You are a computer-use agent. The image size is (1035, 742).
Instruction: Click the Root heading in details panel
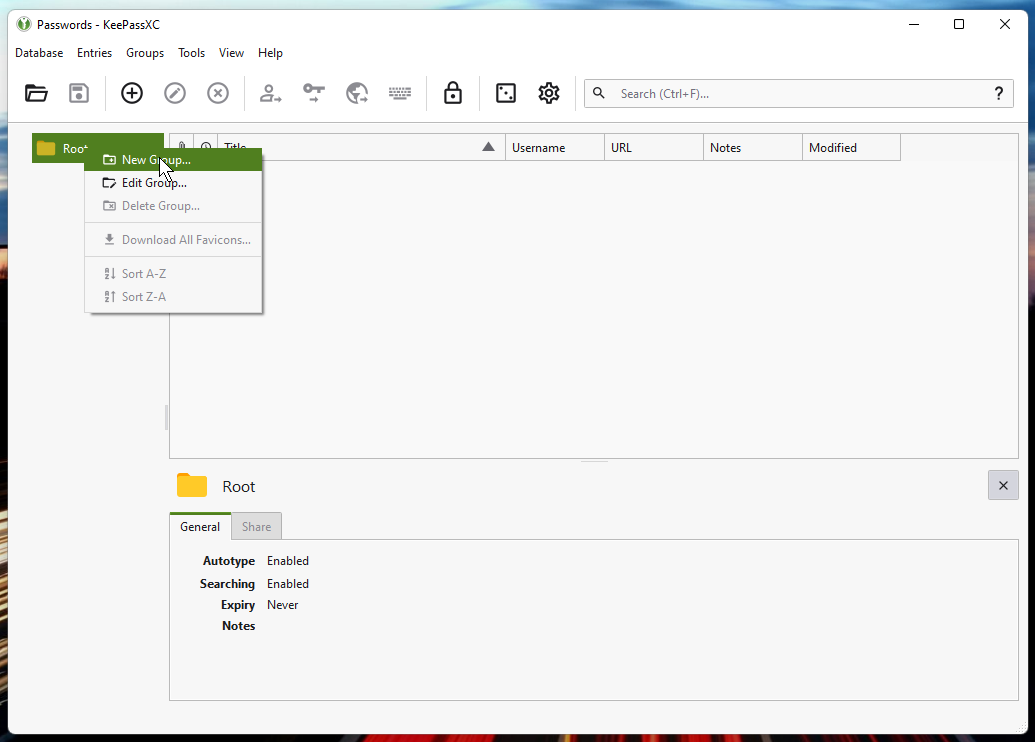pos(239,487)
